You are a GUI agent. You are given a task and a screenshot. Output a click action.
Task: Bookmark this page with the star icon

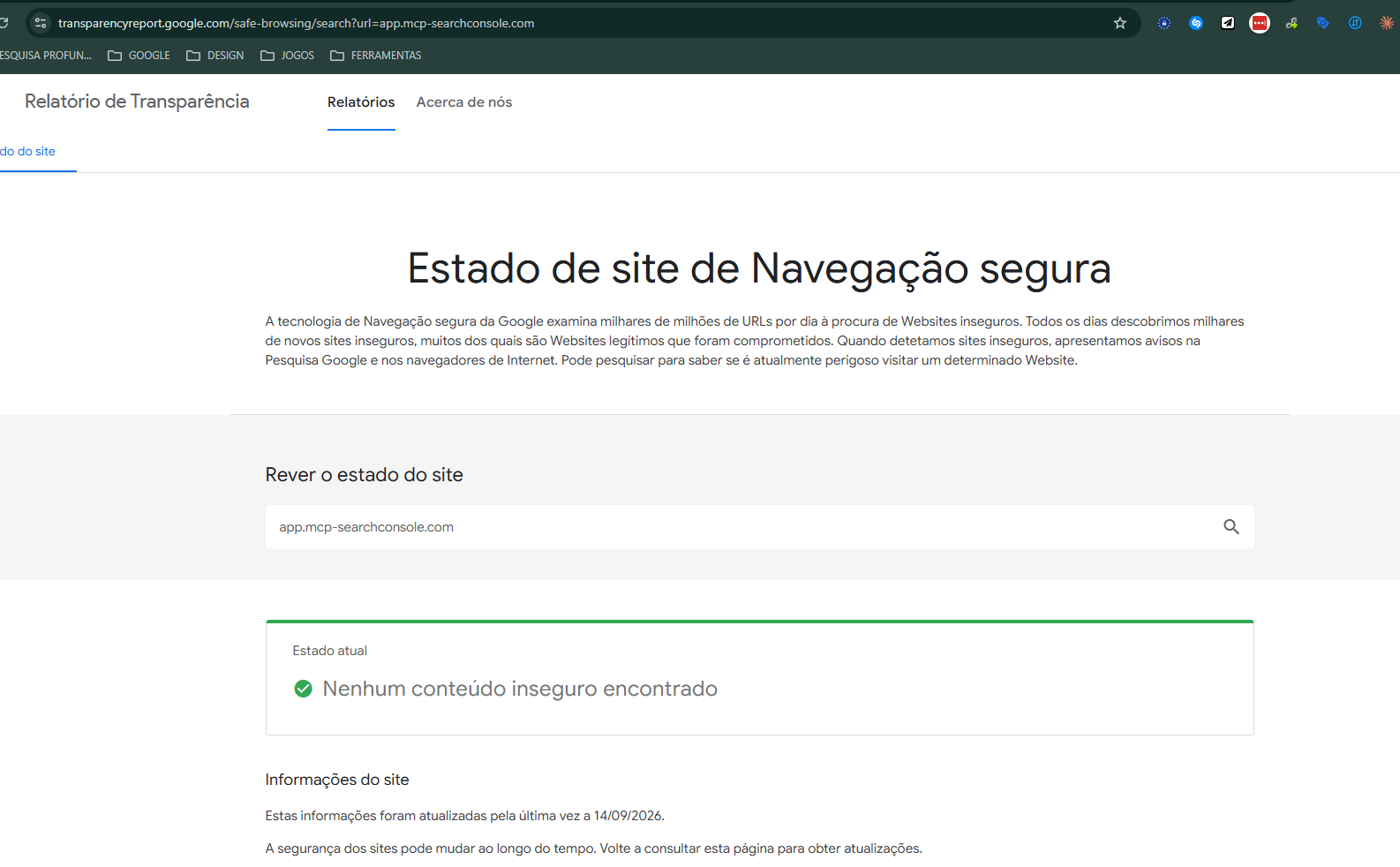(x=1120, y=23)
